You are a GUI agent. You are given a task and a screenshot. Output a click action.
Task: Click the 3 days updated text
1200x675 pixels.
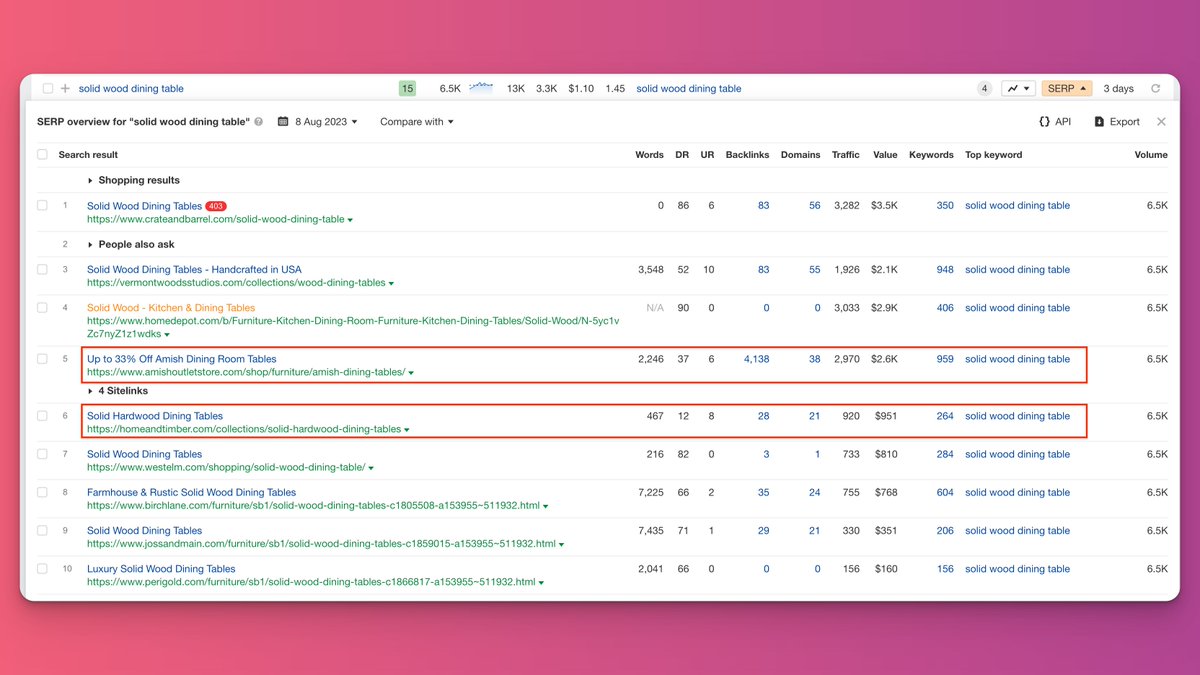(x=1118, y=88)
